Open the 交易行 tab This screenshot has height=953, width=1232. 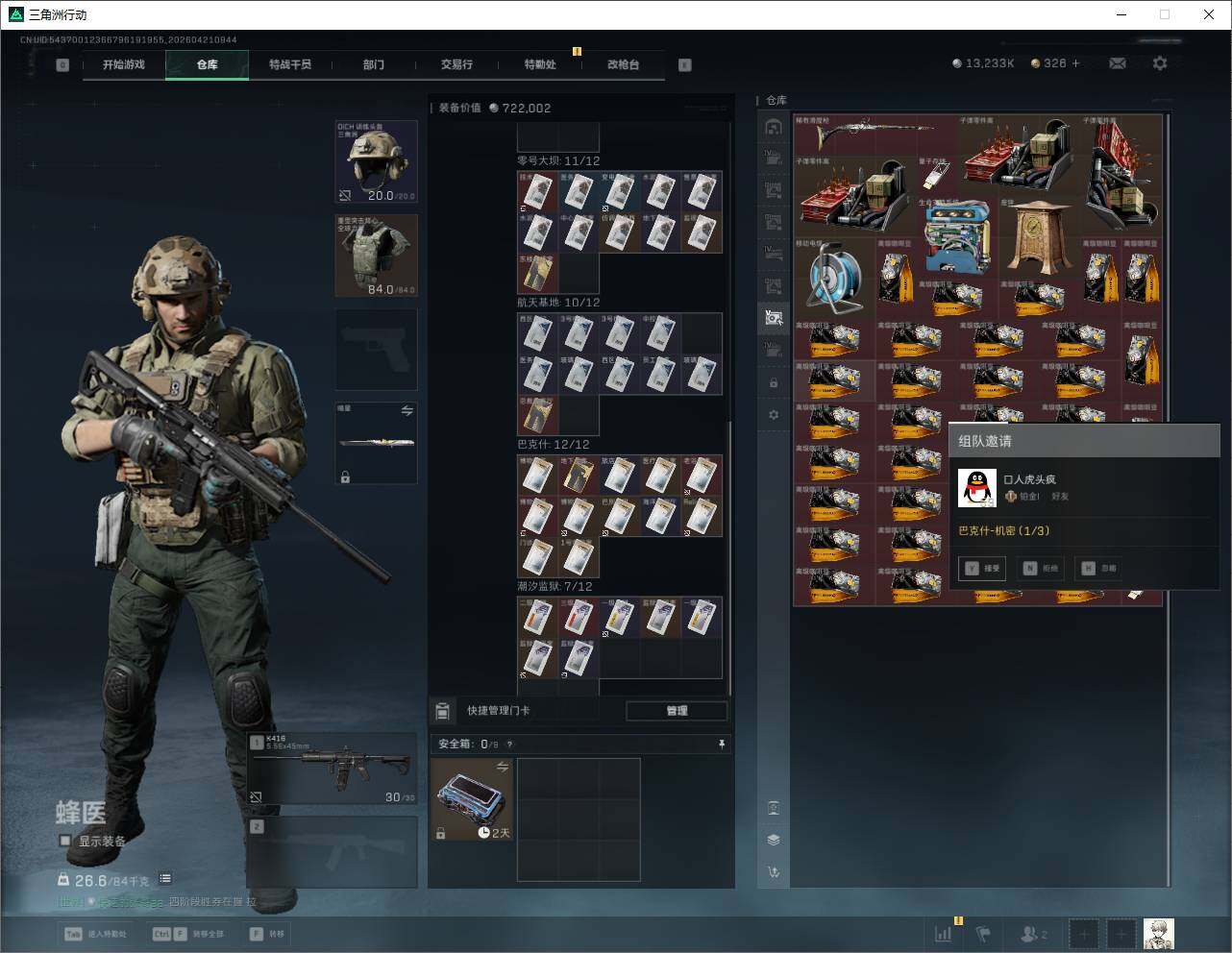(x=456, y=64)
